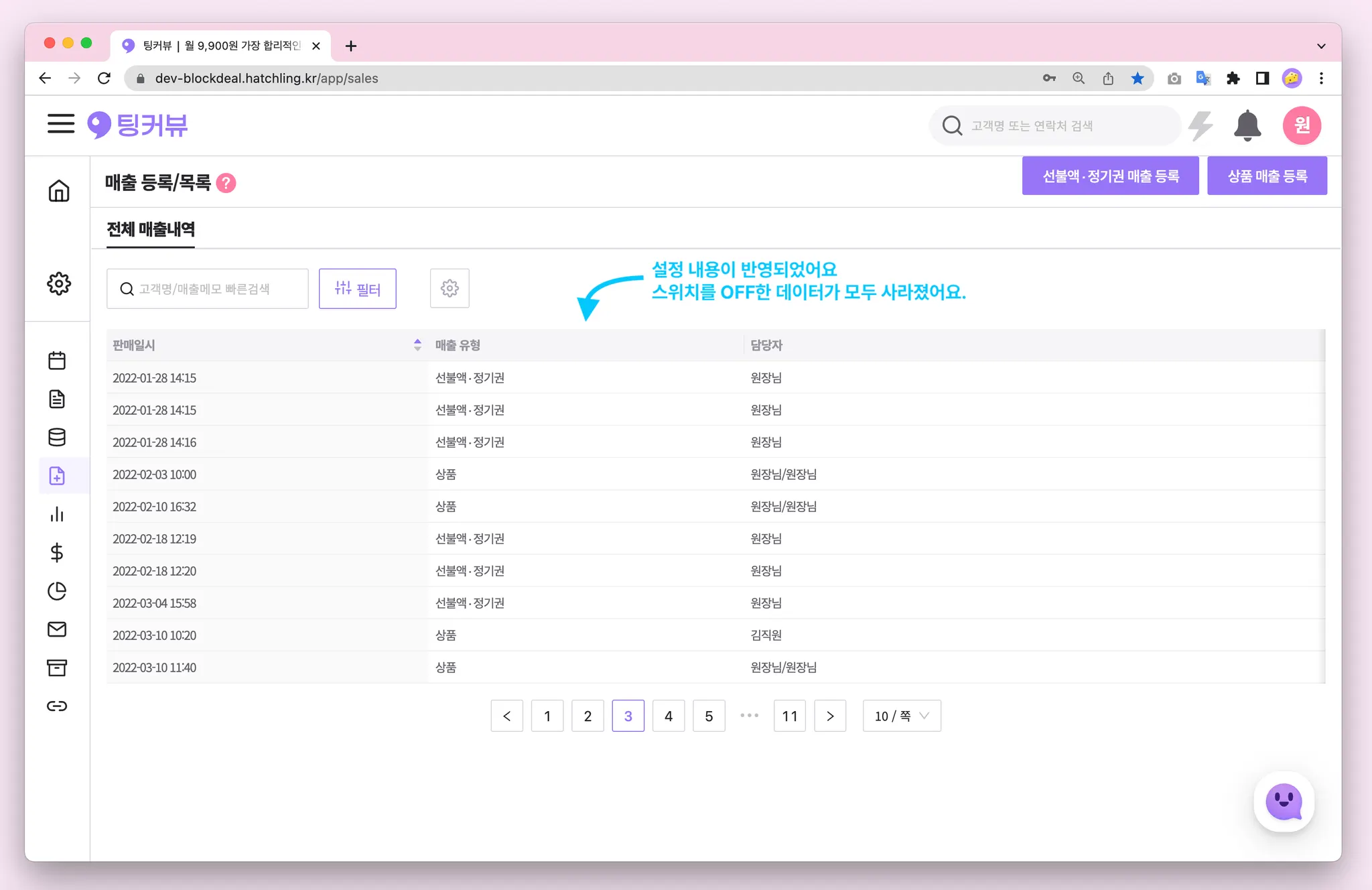This screenshot has height=890, width=1372.
Task: Open the 필터 filter button
Action: tap(358, 289)
